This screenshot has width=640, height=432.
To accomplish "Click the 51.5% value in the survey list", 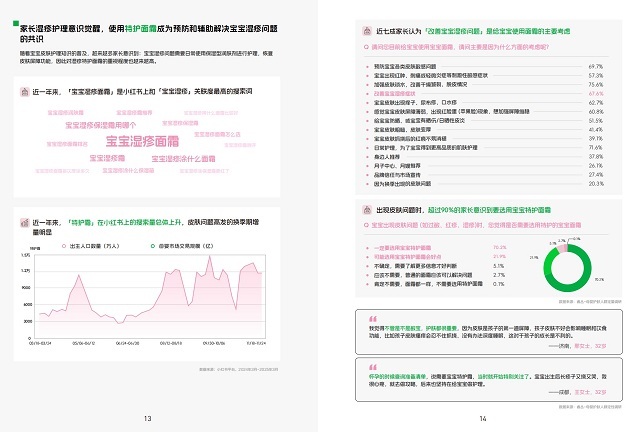I will (596, 120).
